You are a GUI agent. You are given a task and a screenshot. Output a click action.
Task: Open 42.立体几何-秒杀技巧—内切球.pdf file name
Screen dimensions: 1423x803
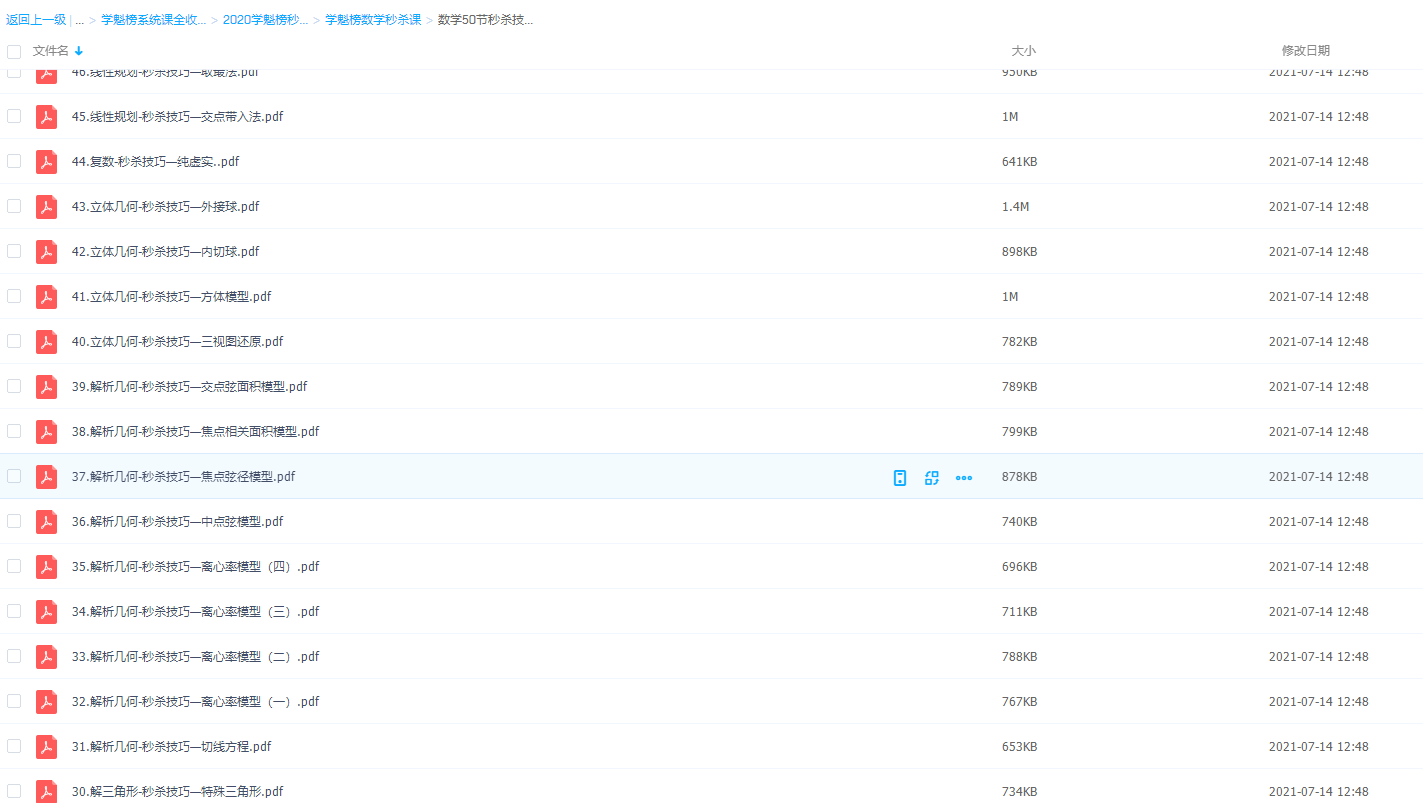click(x=165, y=252)
